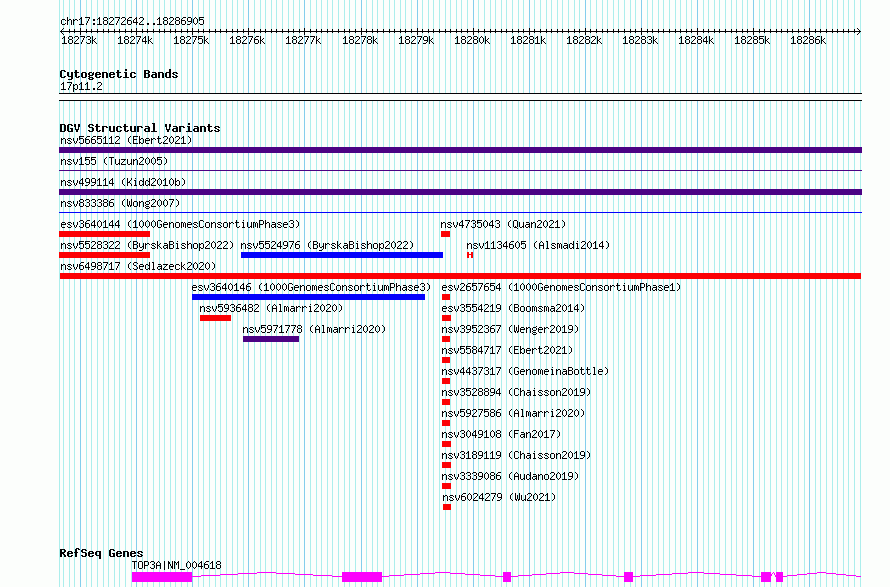890x587 pixels.
Task: Click nsv5584717 (Ebert2021) label
Action: [507, 350]
